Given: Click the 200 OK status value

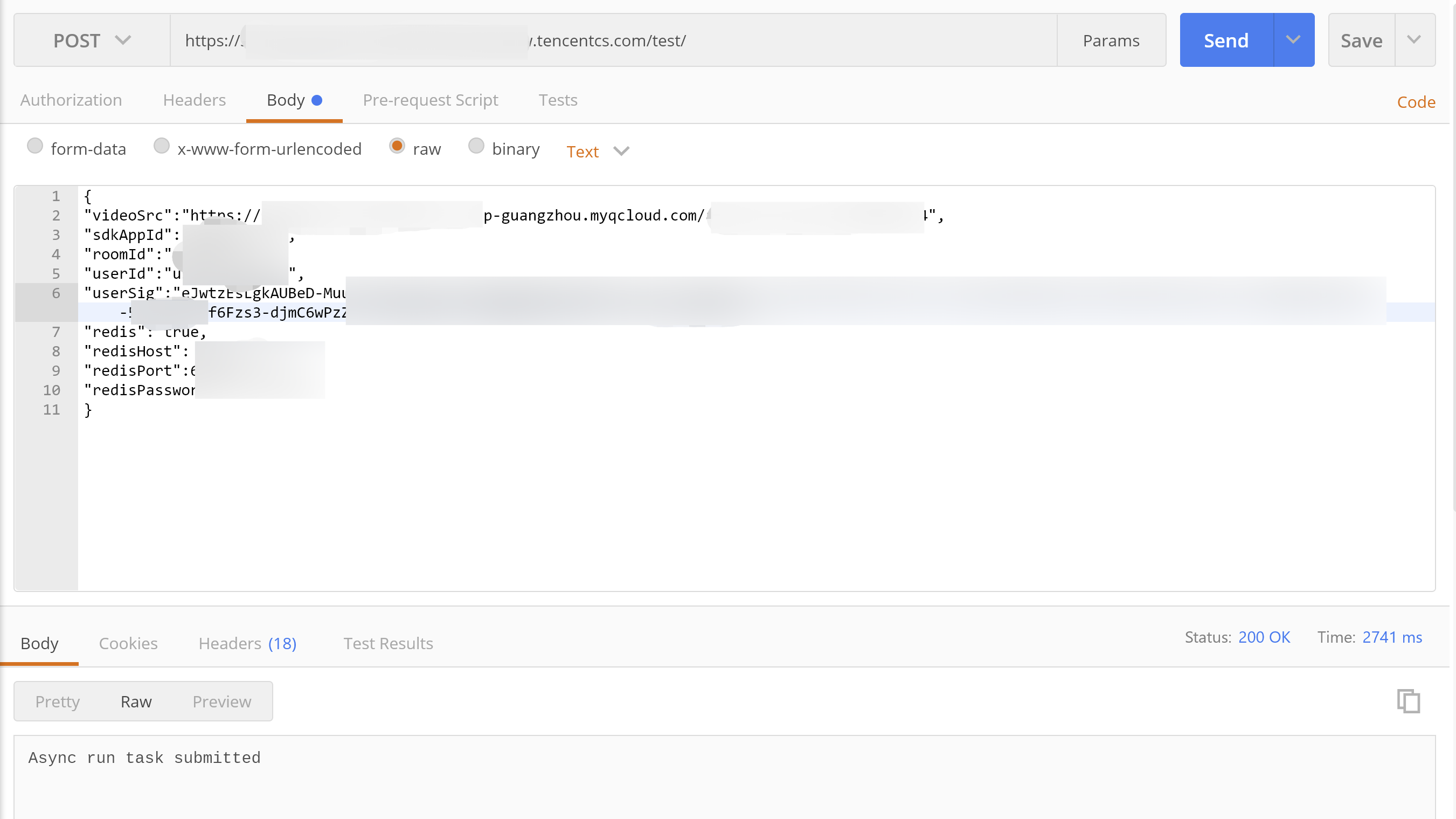Looking at the screenshot, I should click(x=1264, y=637).
